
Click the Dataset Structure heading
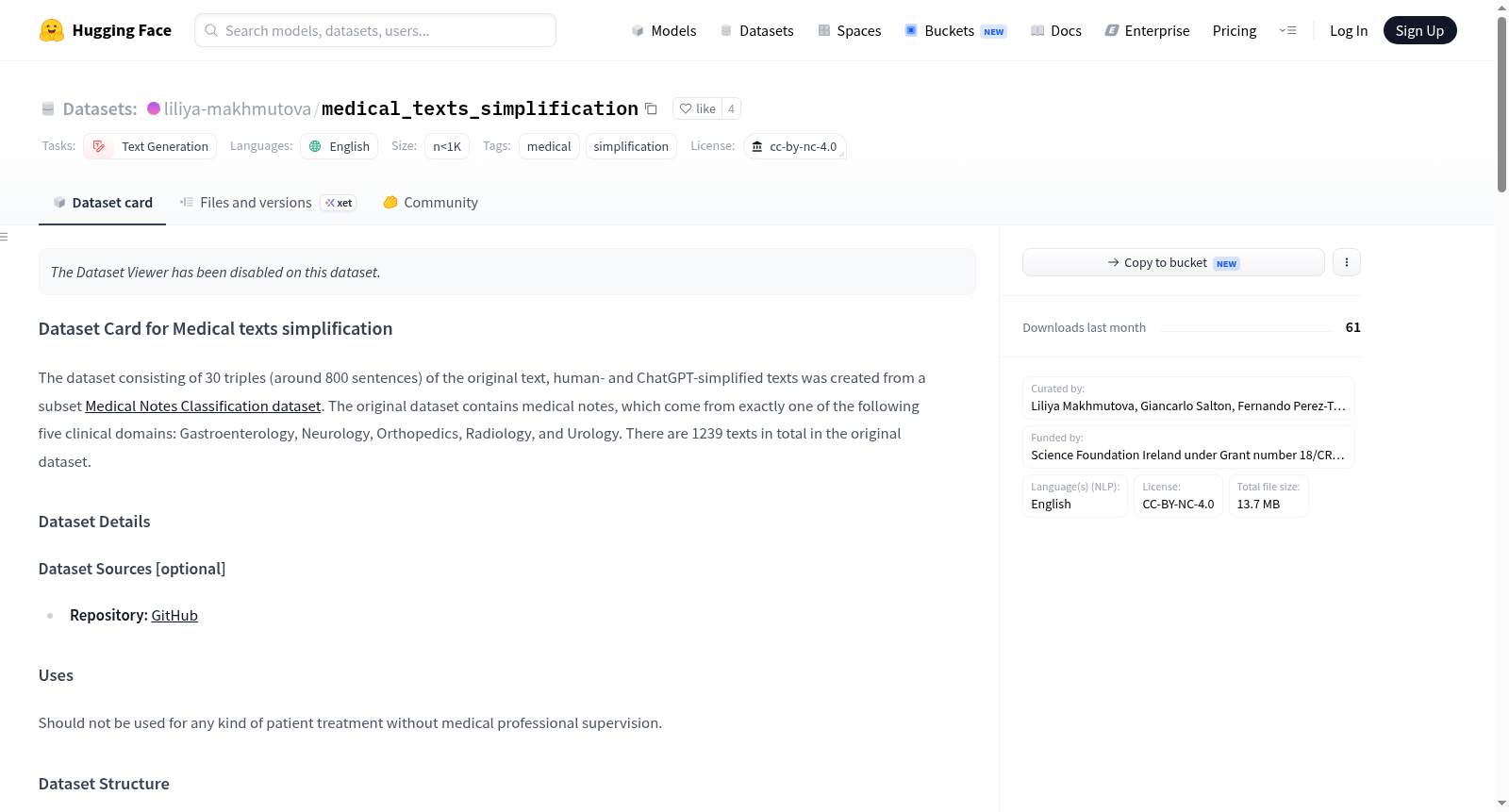click(x=104, y=784)
